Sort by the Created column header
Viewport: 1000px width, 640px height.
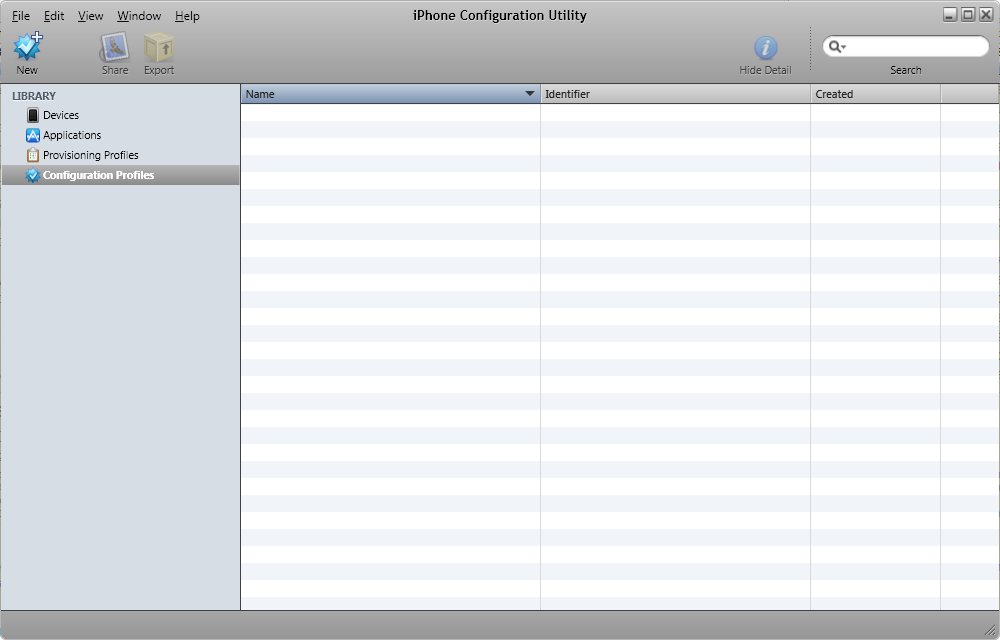pyautogui.click(x=875, y=94)
